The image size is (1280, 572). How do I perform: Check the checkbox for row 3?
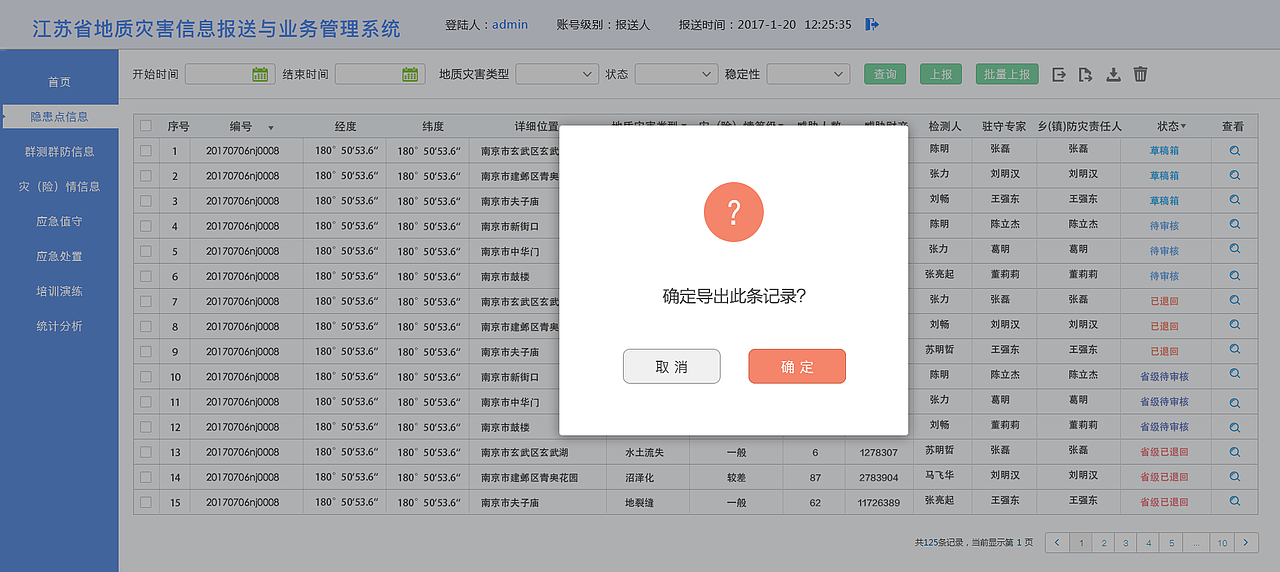(x=146, y=201)
